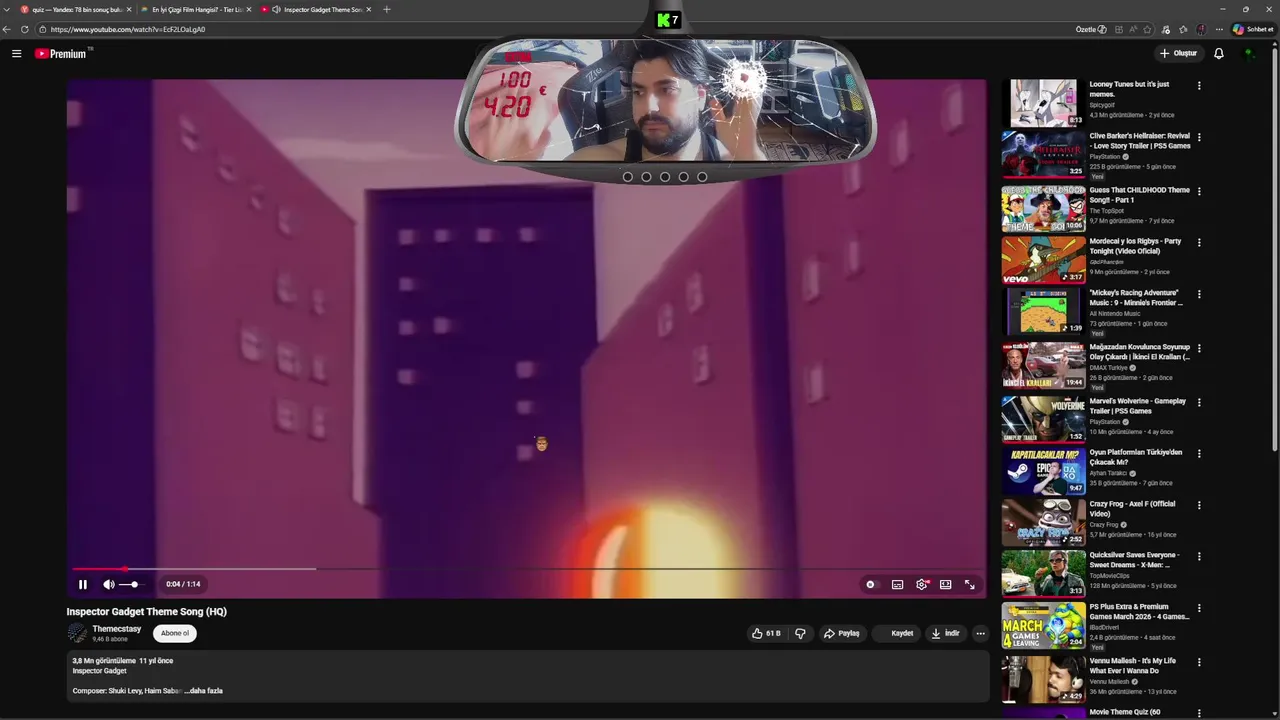Open the browser favorites list icon

click(1183, 29)
